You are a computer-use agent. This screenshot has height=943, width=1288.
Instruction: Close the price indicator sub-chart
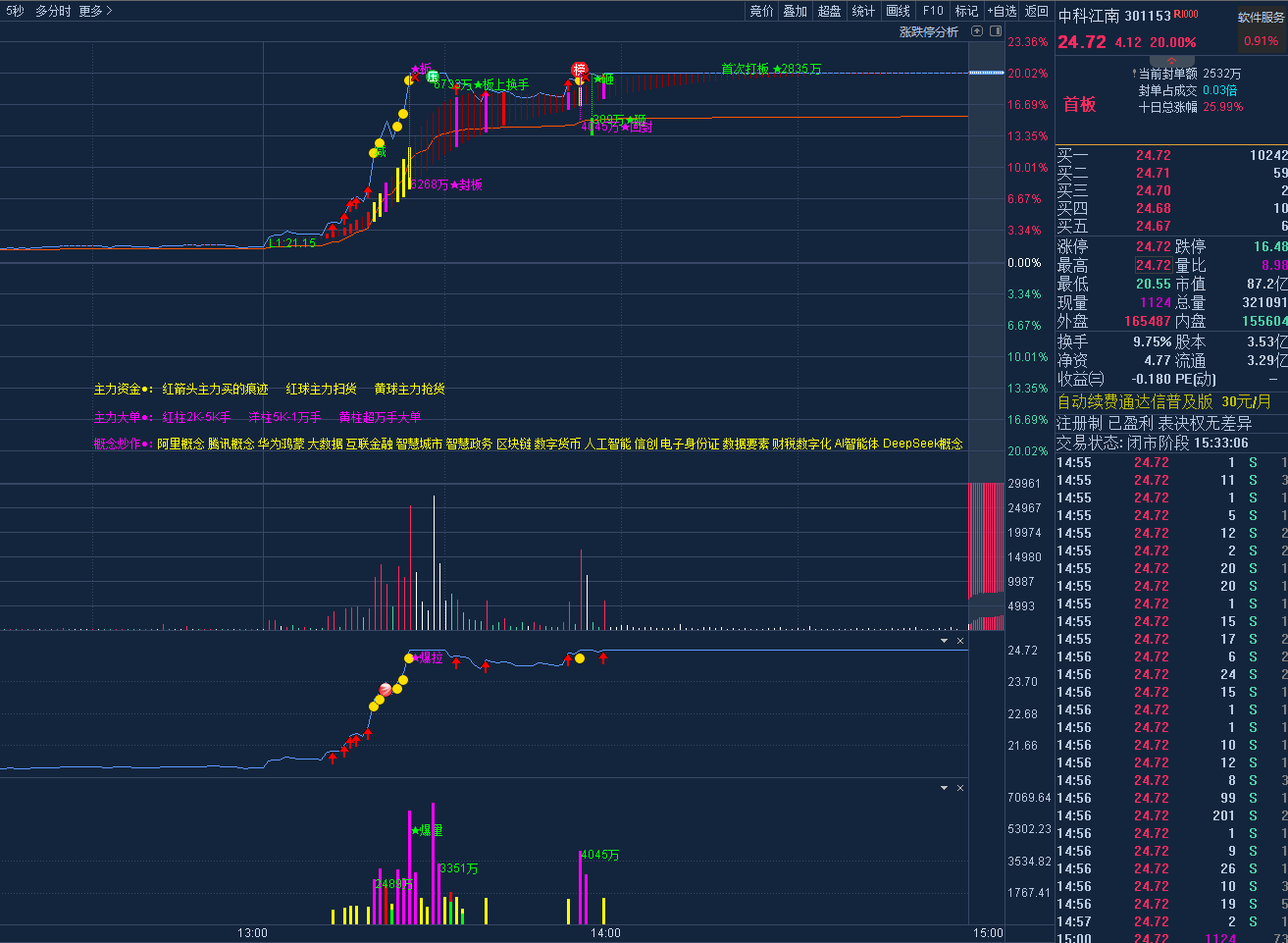point(960,641)
